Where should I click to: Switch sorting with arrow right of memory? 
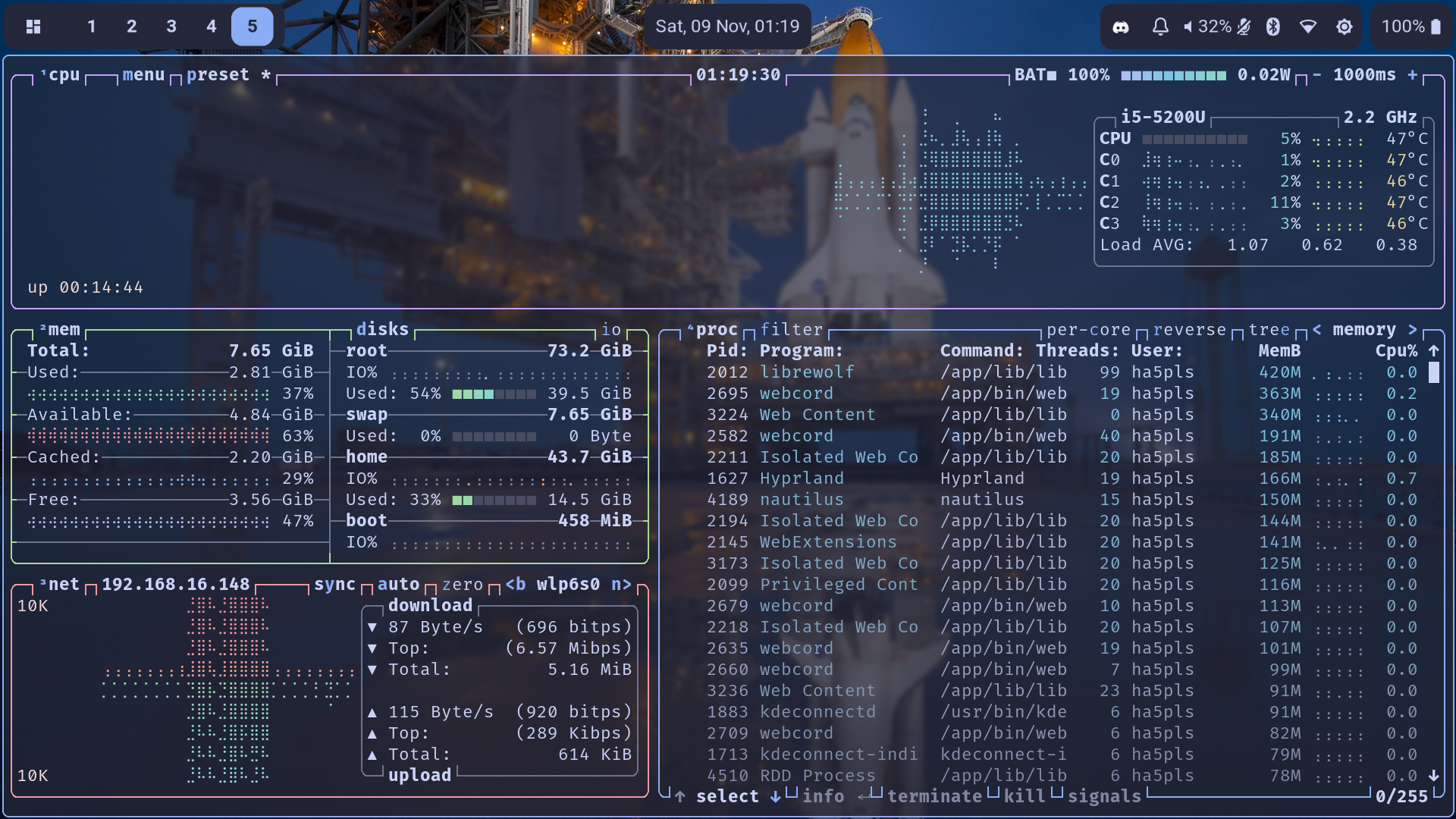coord(1412,330)
